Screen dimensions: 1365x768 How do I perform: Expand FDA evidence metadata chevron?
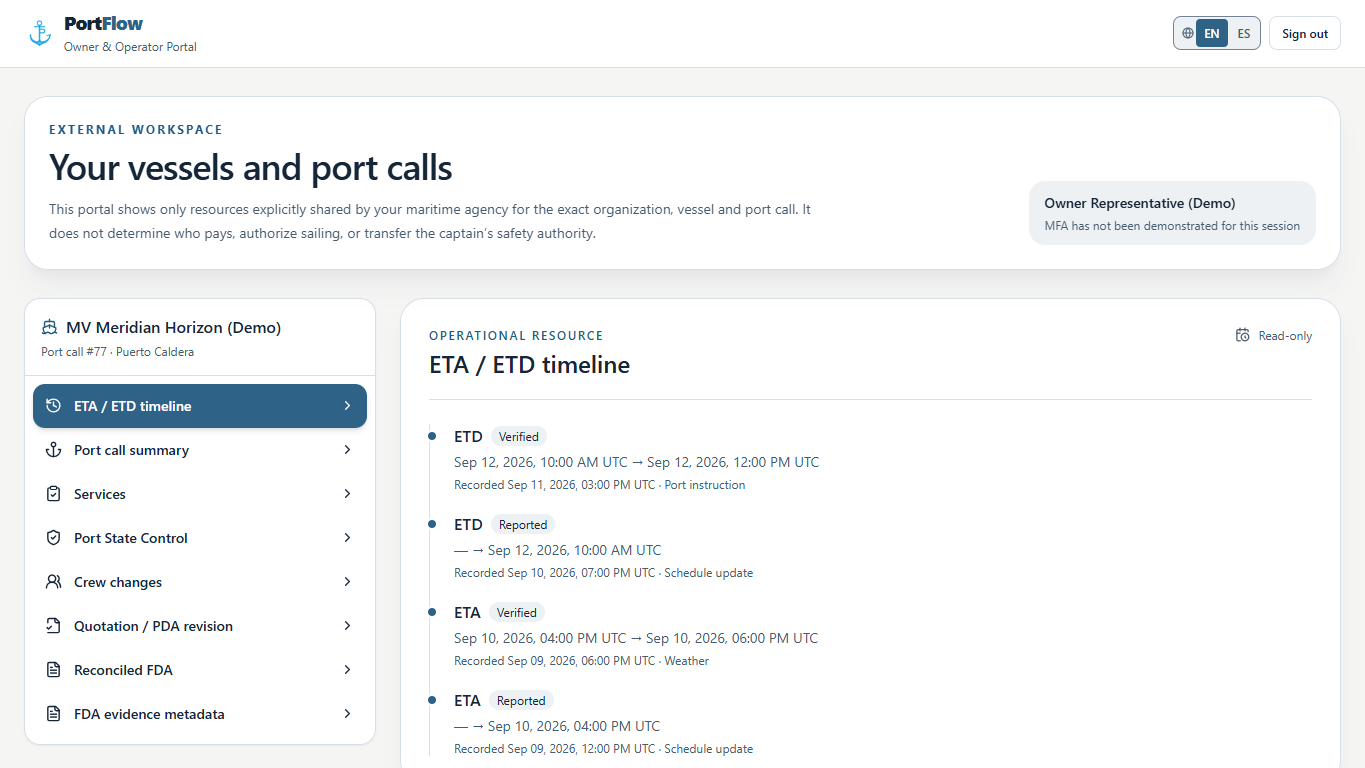click(x=347, y=714)
